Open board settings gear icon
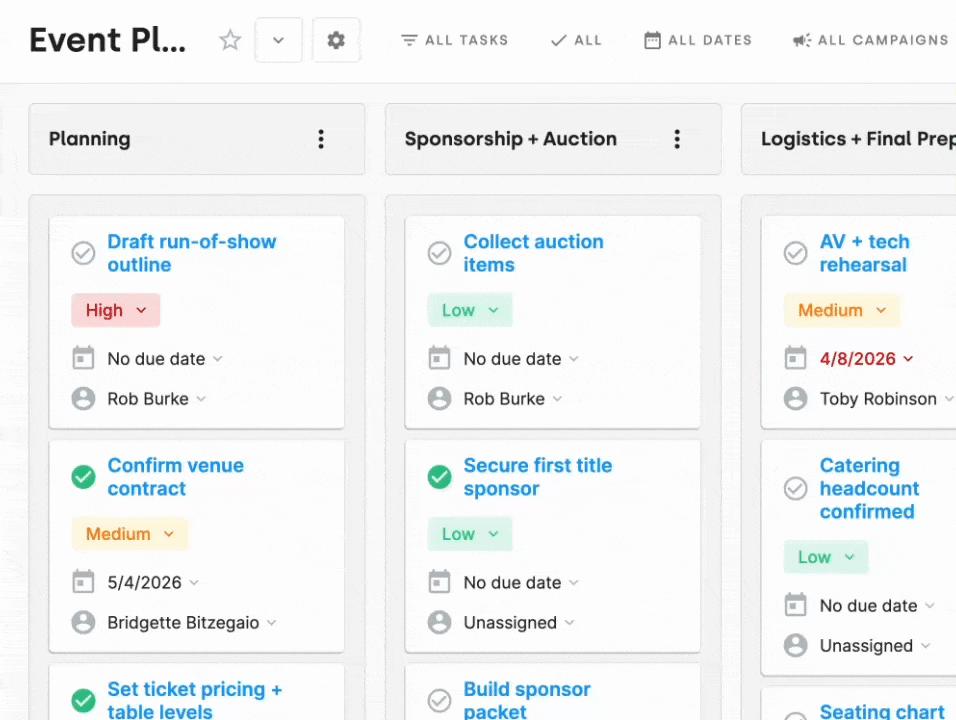 click(336, 40)
